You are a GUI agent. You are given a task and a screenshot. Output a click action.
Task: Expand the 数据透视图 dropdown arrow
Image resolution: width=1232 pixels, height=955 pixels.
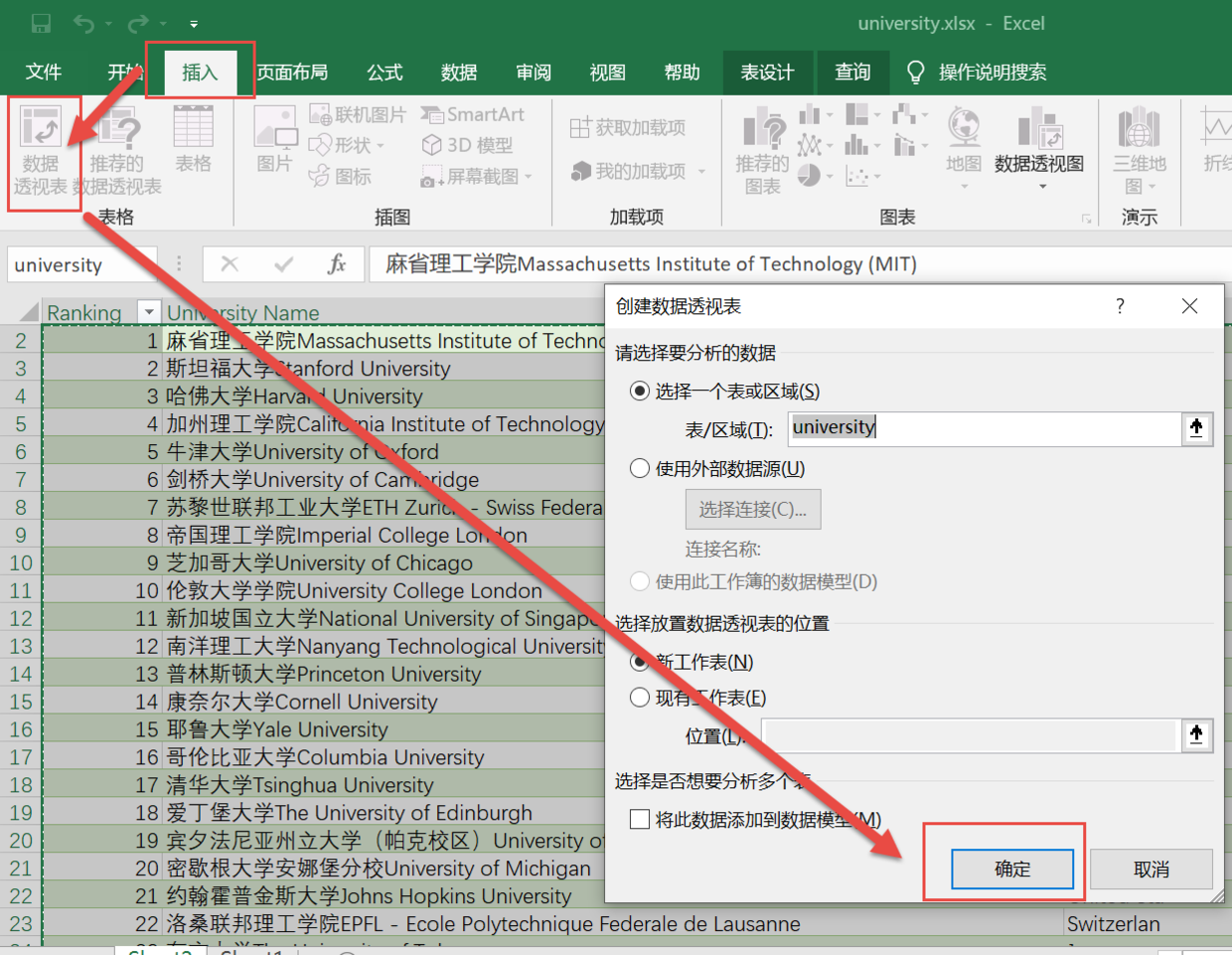[1042, 186]
